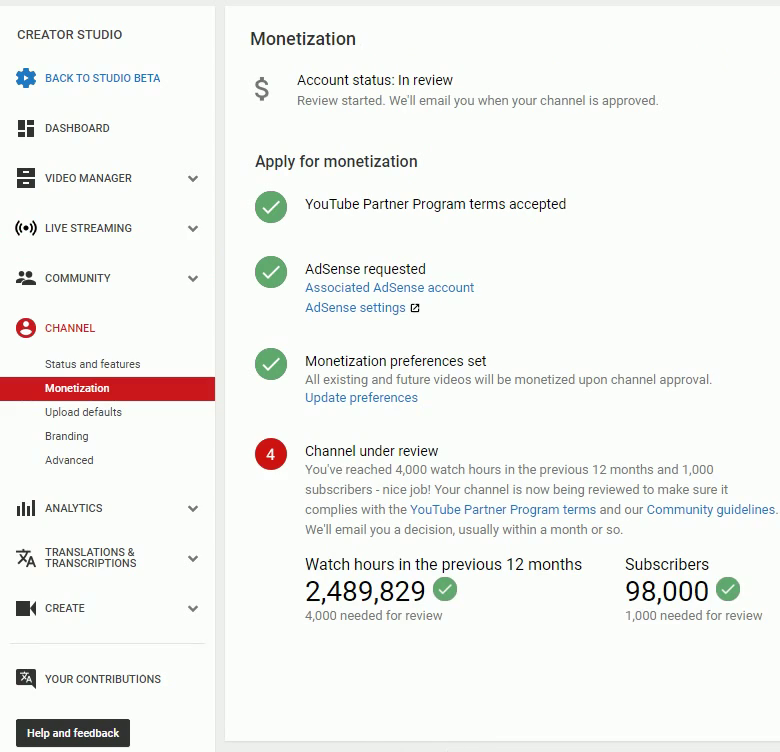Screen dimensions: 780x752
Task: Click Back to Studio Beta link
Action: 102,78
